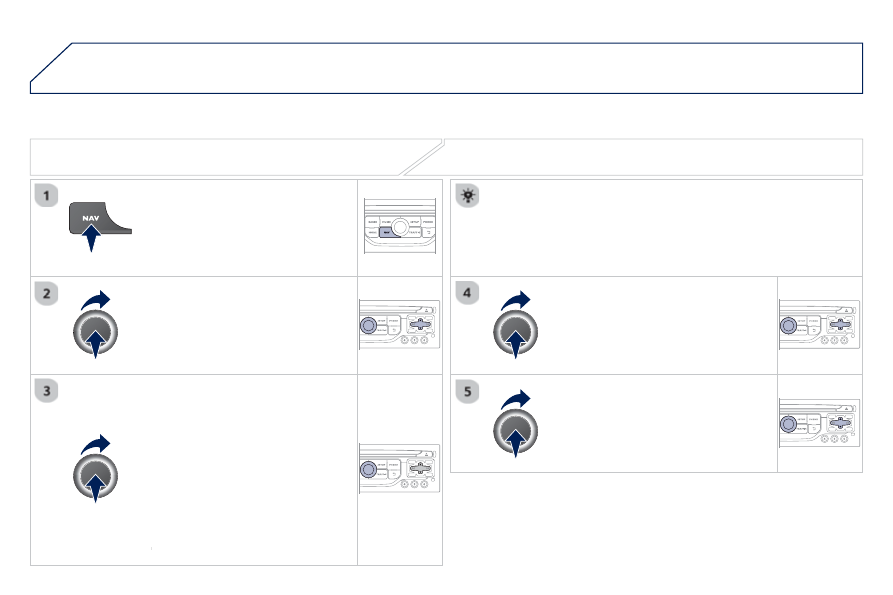Select the step 2 number badge
This screenshot has height=595, width=893.
tap(46, 294)
